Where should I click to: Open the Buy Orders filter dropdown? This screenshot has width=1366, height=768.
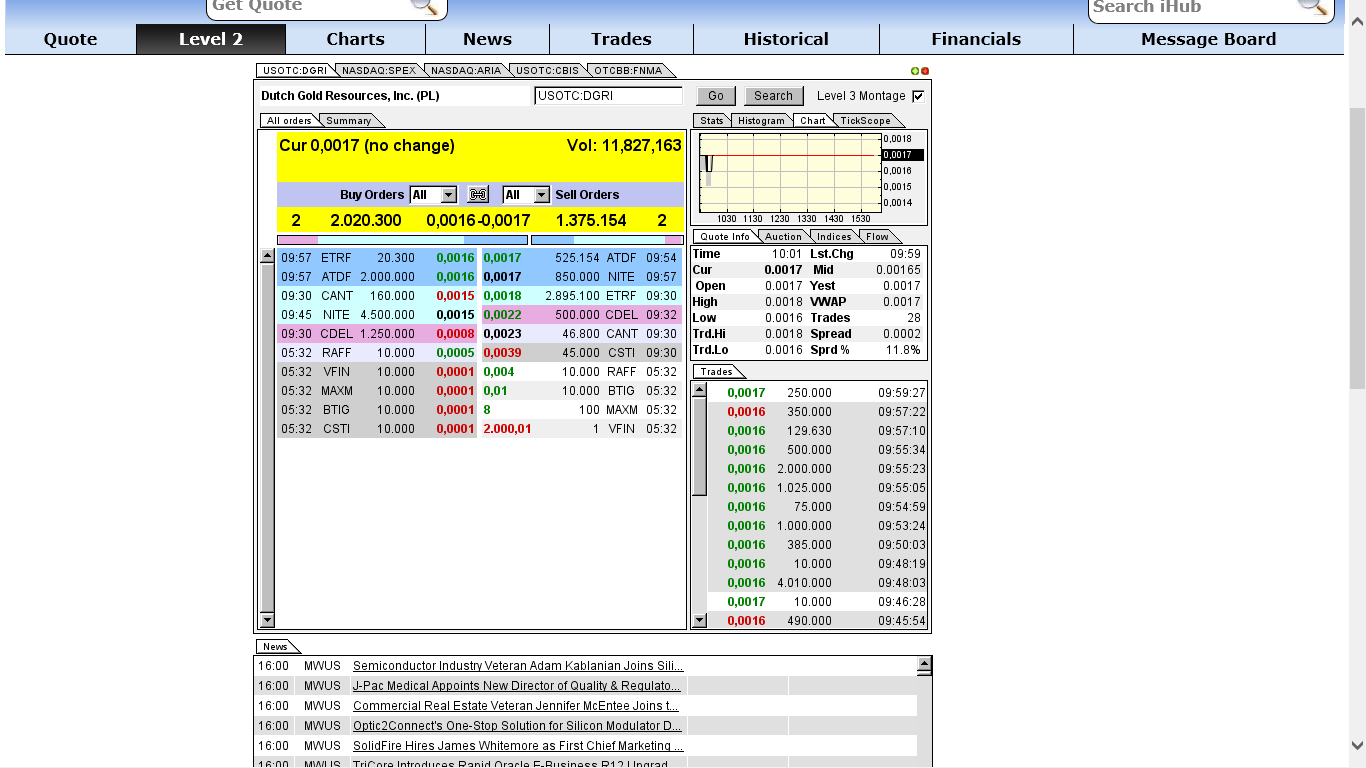(x=434, y=194)
